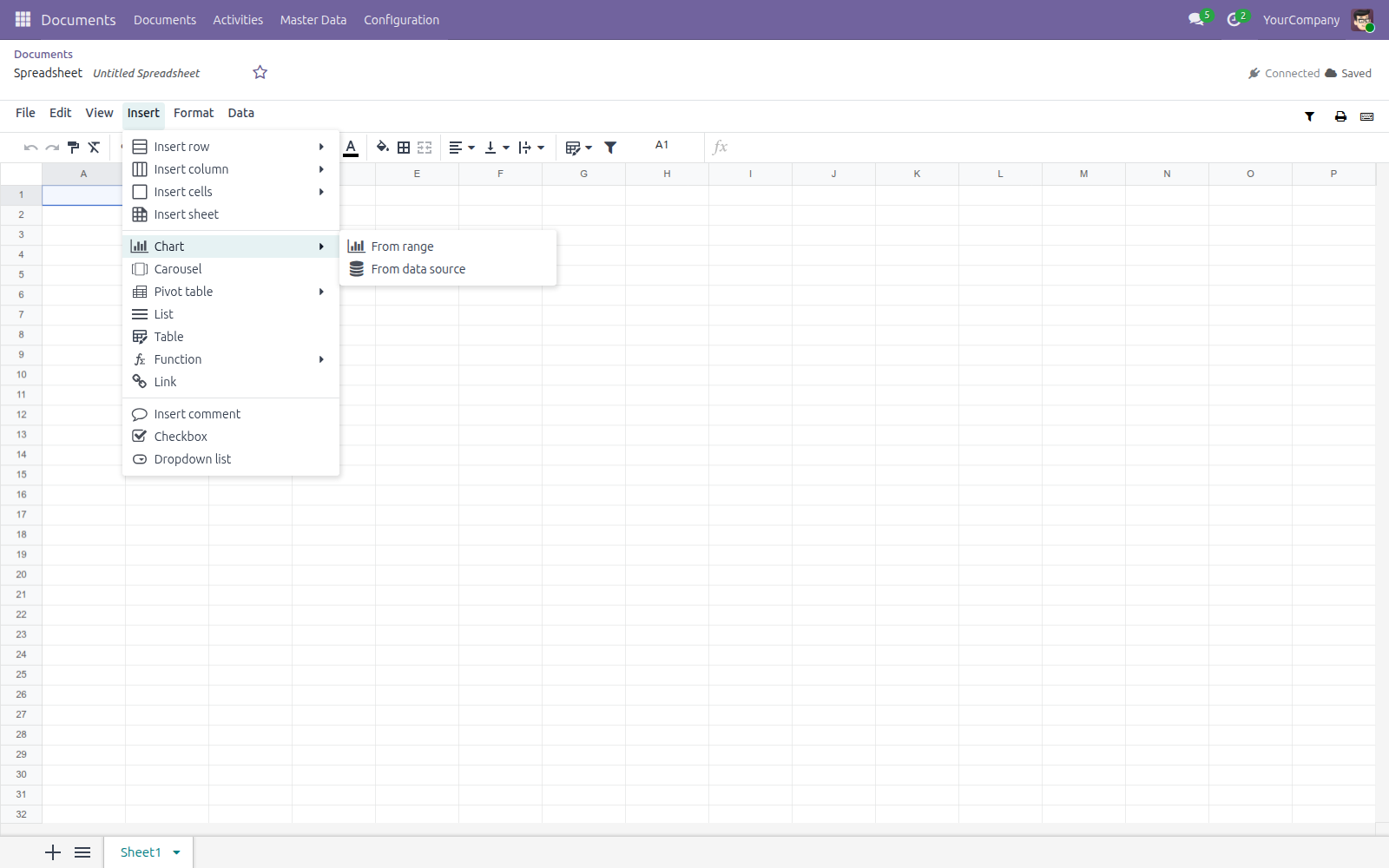Expand the Sheet1 tab dropdown arrow

[x=176, y=852]
